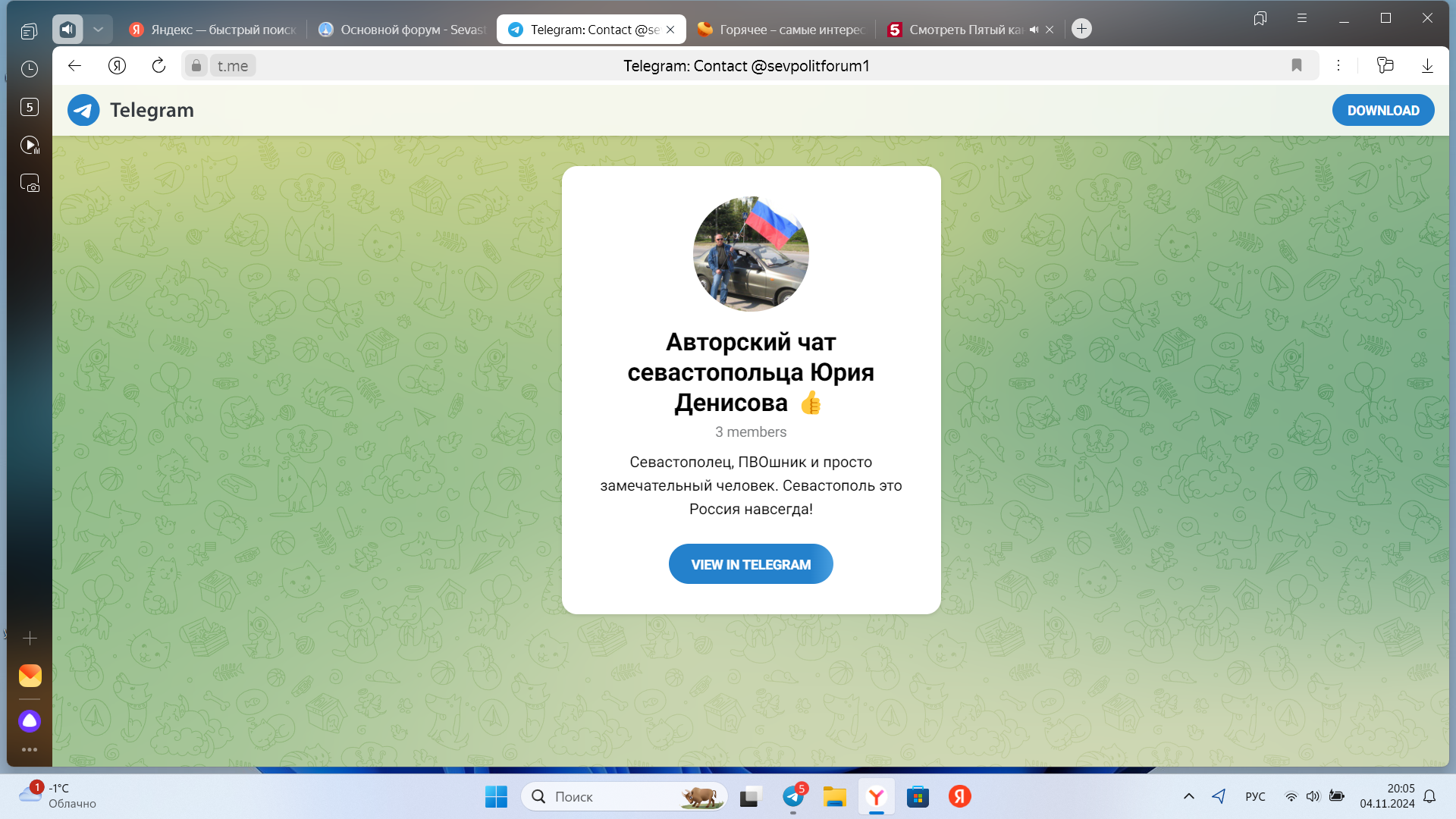1456x819 pixels.
Task: Mute the audio on Пятый канал tab
Action: 1034,30
